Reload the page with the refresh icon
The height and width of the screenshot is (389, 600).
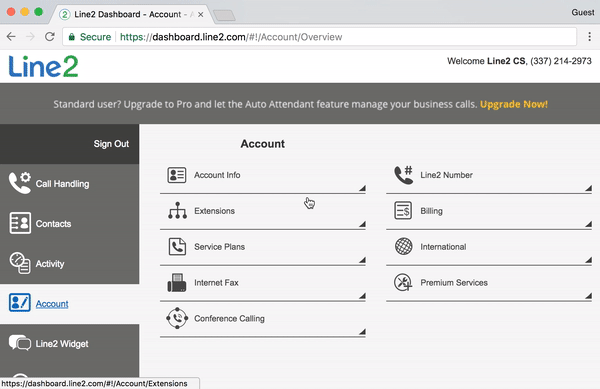point(50,37)
